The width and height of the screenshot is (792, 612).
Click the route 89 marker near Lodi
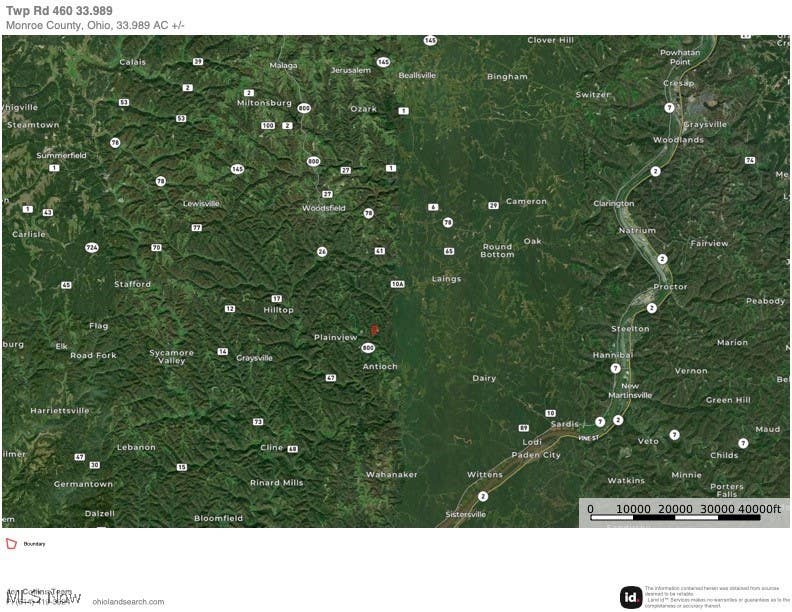click(524, 428)
